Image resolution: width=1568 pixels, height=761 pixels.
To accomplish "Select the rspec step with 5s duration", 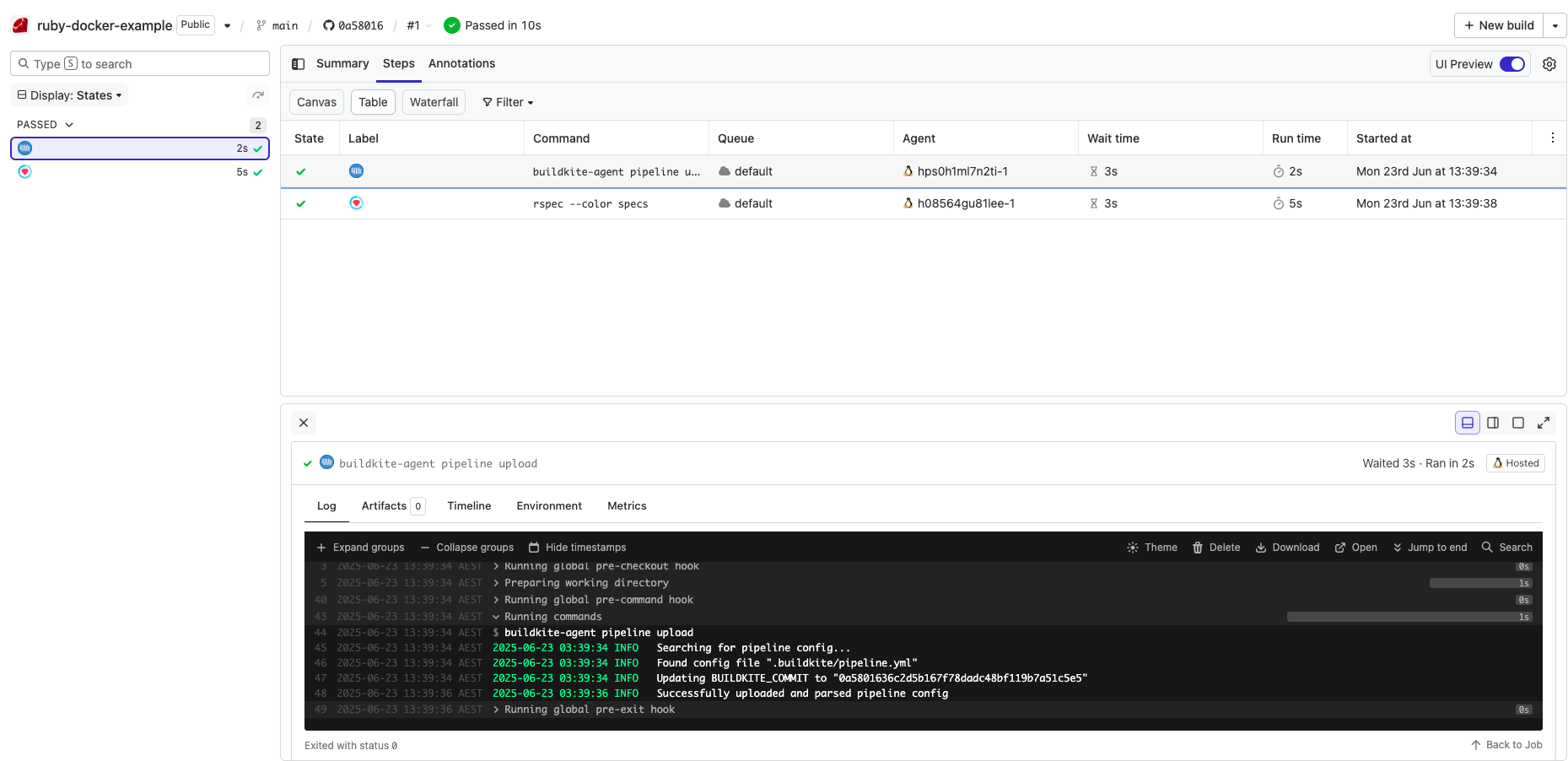I will [x=140, y=172].
